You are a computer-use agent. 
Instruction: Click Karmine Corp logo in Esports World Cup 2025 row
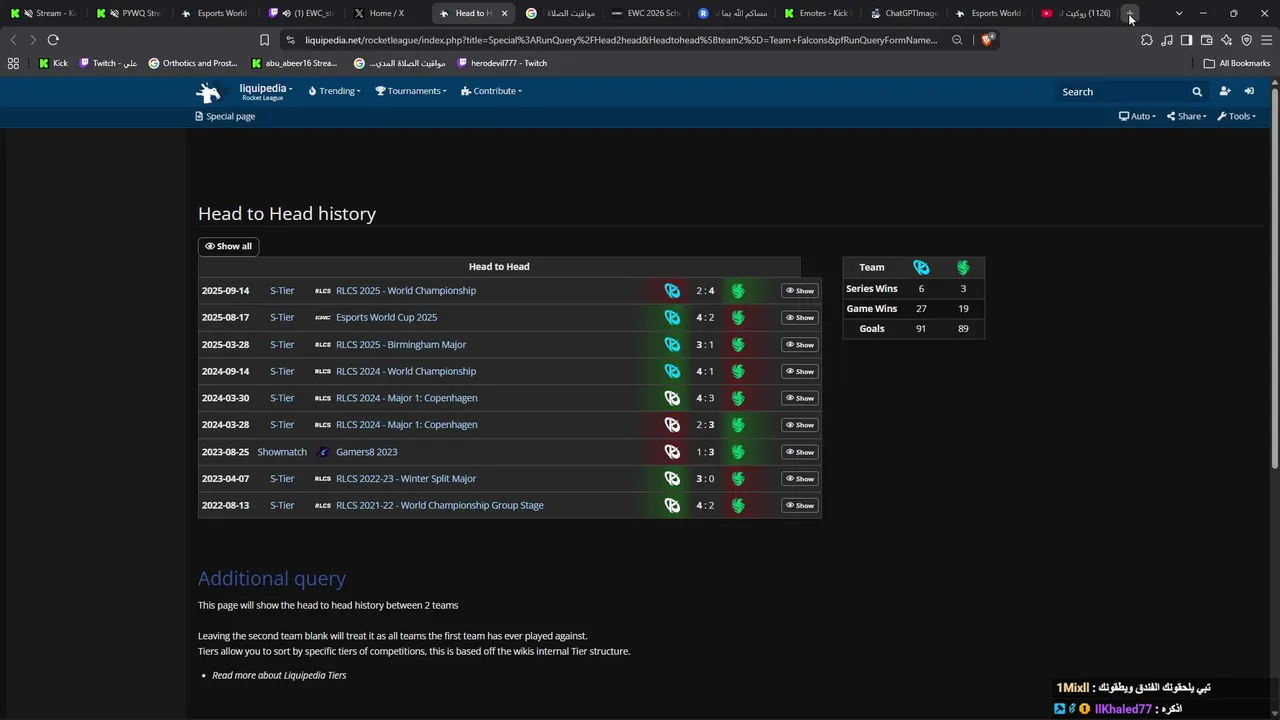coord(672,318)
